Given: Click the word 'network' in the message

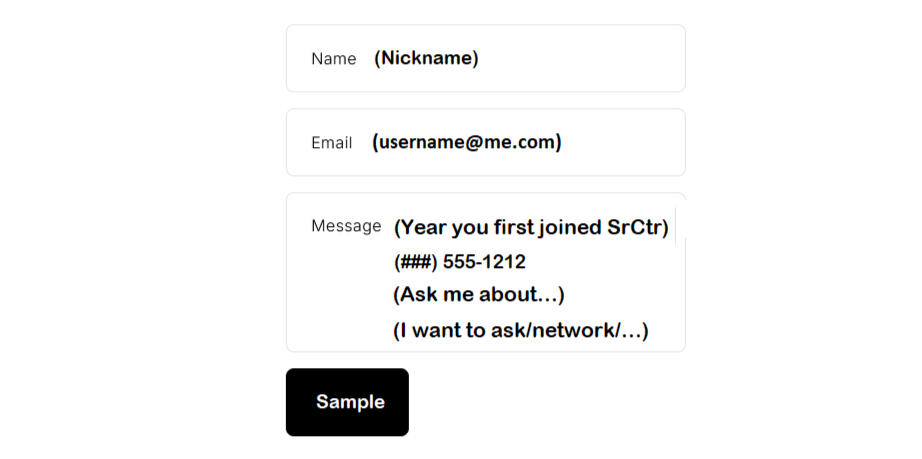Looking at the screenshot, I should (581, 330).
